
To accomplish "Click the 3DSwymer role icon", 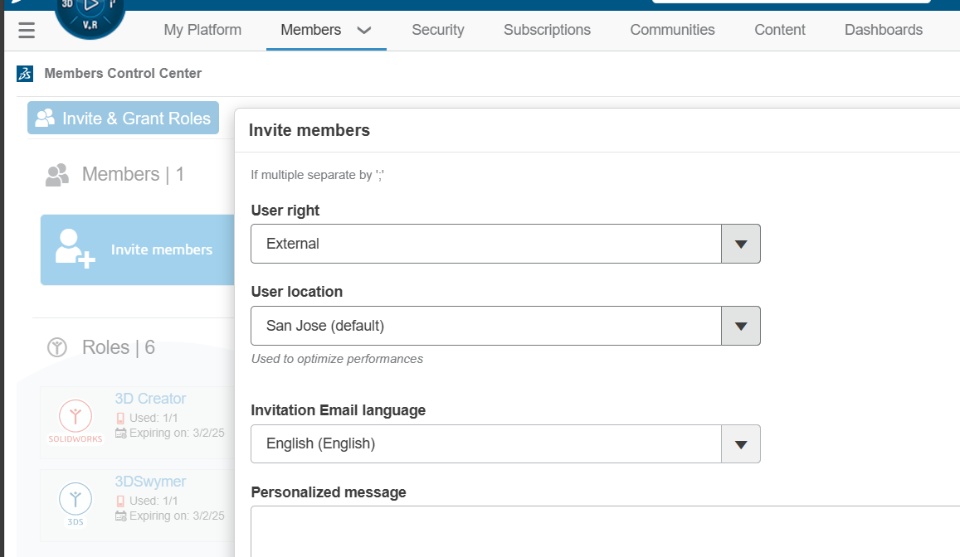I will pos(76,499).
